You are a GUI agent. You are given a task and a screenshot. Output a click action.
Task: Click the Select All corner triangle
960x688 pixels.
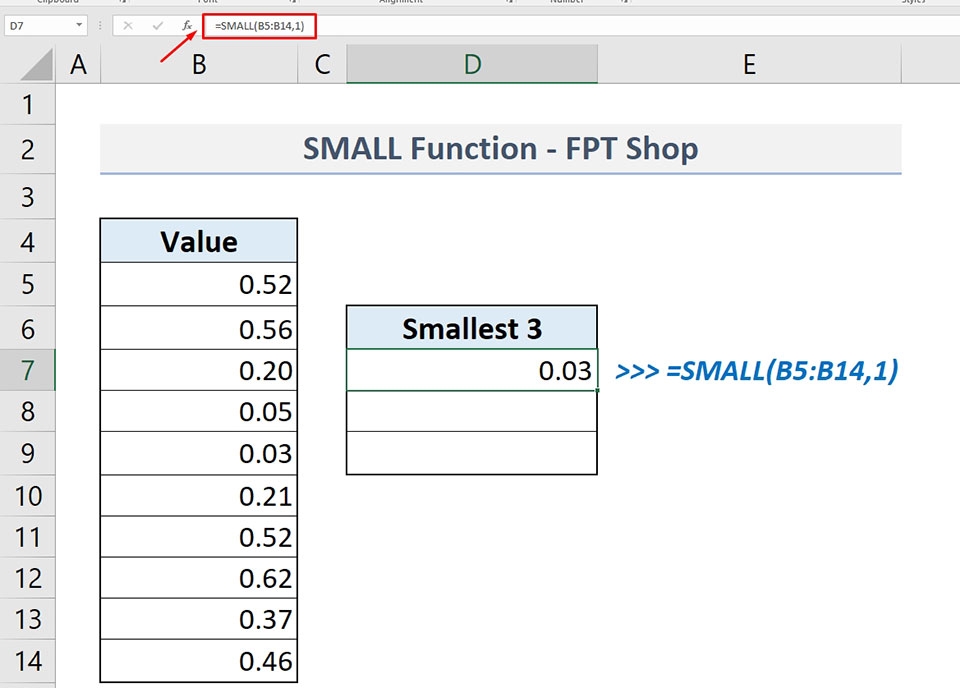37,65
